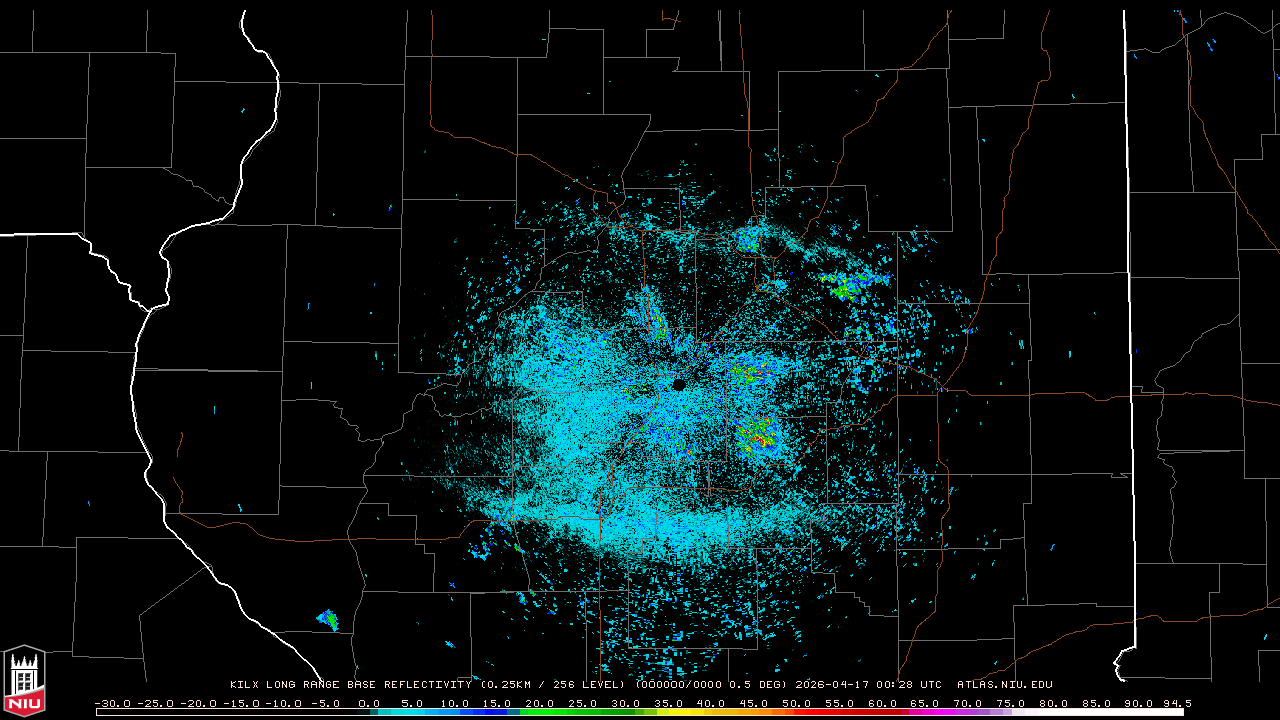The image size is (1280, 720).
Task: Click the black radar site dot
Action: coord(679,384)
